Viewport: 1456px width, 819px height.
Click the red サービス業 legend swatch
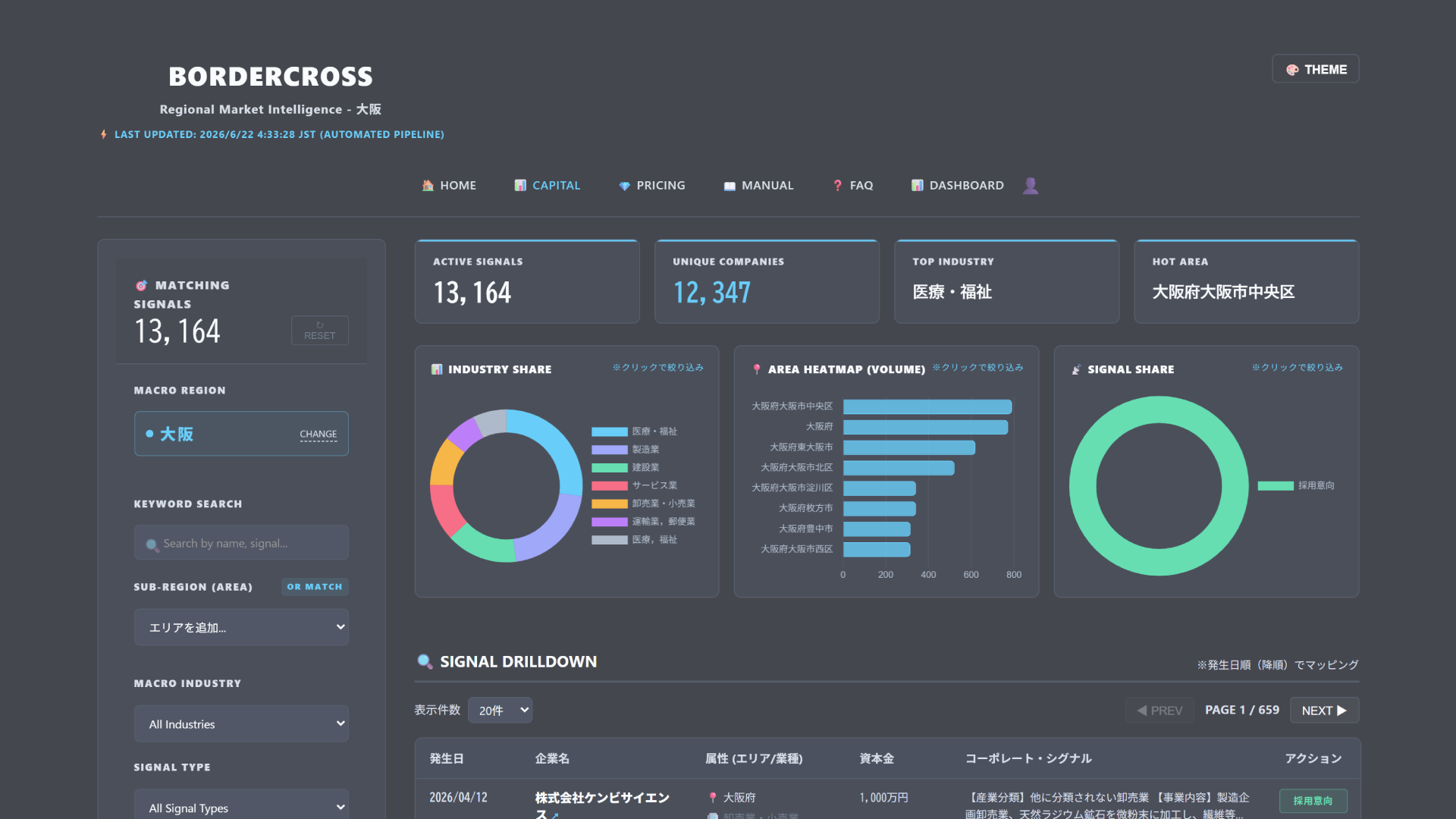coord(610,486)
